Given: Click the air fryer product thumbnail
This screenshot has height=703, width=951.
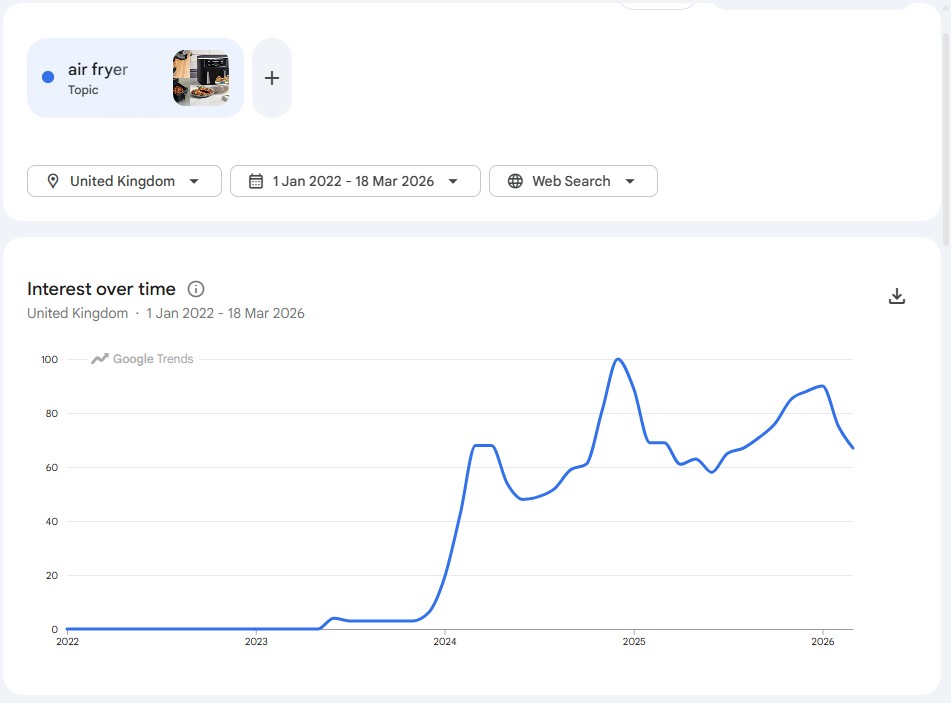Looking at the screenshot, I should coord(201,78).
